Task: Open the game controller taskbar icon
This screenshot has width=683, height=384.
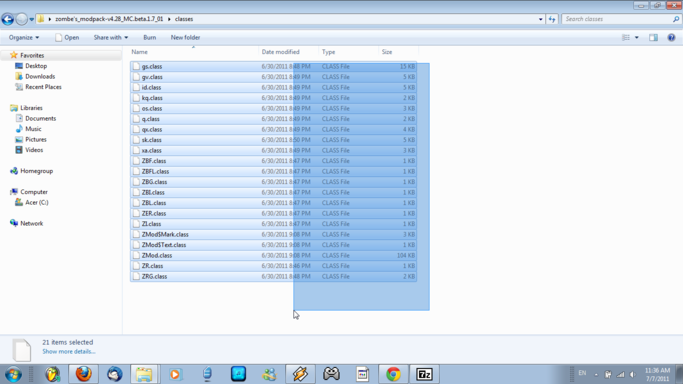Action: tap(331, 374)
